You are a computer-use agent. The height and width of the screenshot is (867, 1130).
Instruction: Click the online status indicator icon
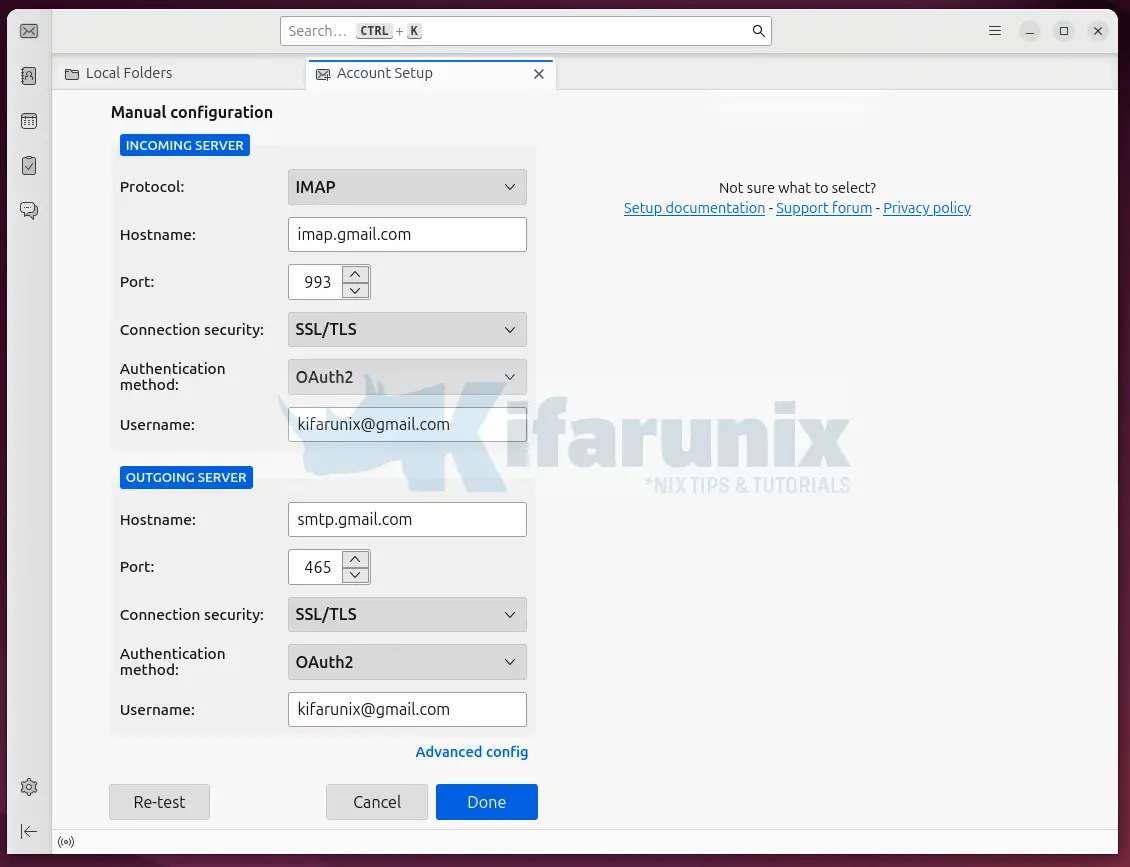(x=66, y=842)
